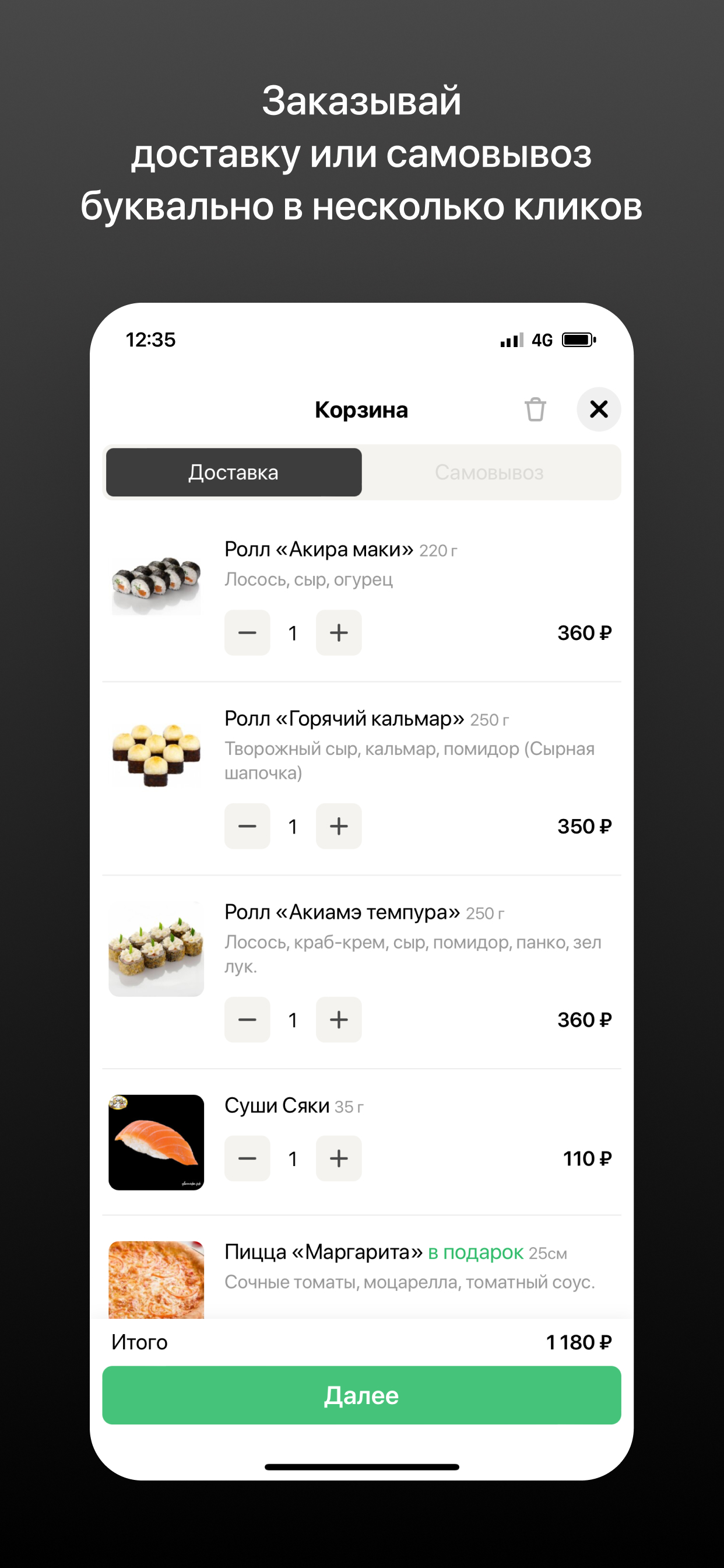This screenshot has height=1568, width=724.
Task: Tap plus button for Суши Сяки
Action: click(x=339, y=1158)
